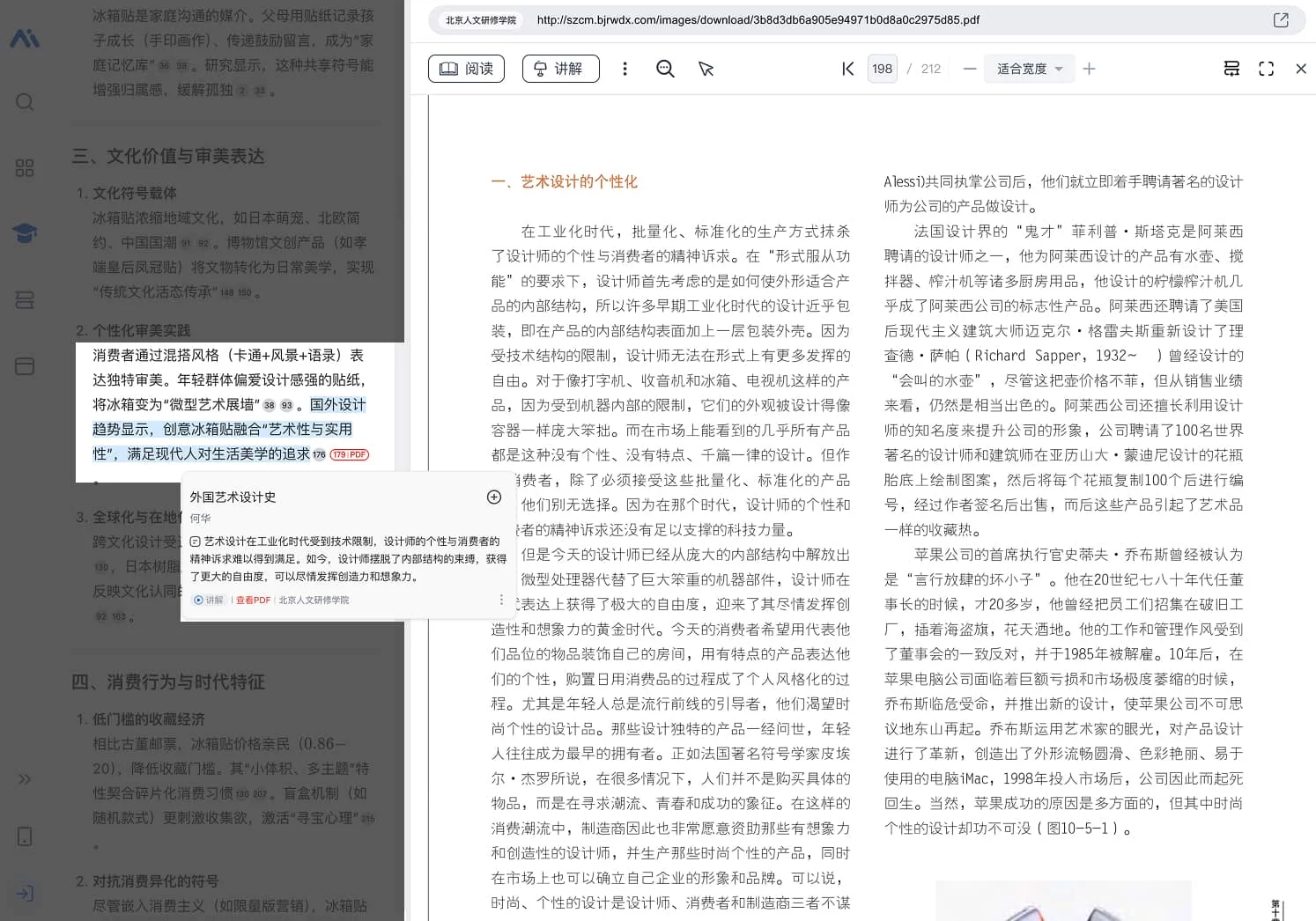Image resolution: width=1316 pixels, height=921 pixels.
Task: Open the three-dot menu in the PDF toolbar
Action: click(x=625, y=68)
